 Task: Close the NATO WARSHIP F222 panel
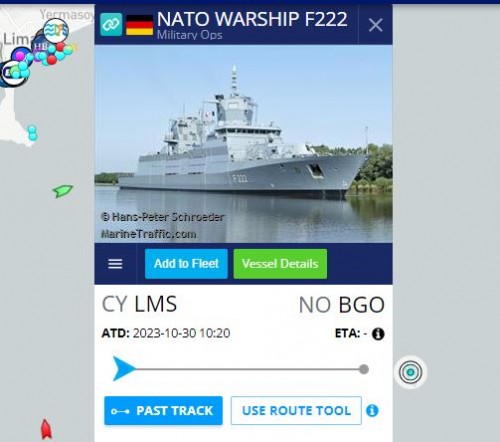tap(375, 25)
